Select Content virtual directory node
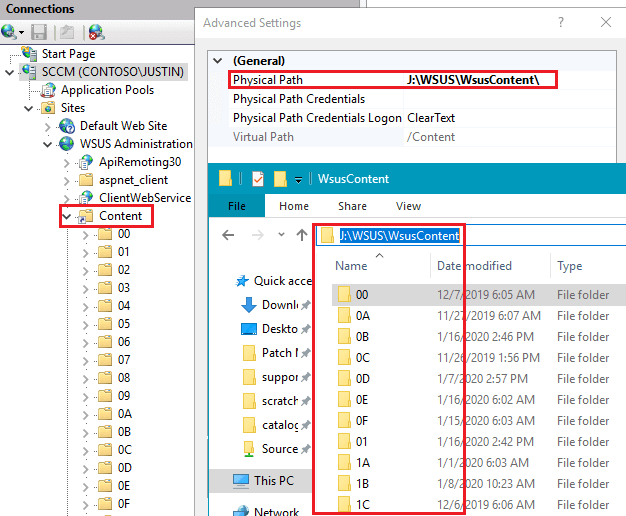The height and width of the screenshot is (516, 626). [x=120, y=216]
